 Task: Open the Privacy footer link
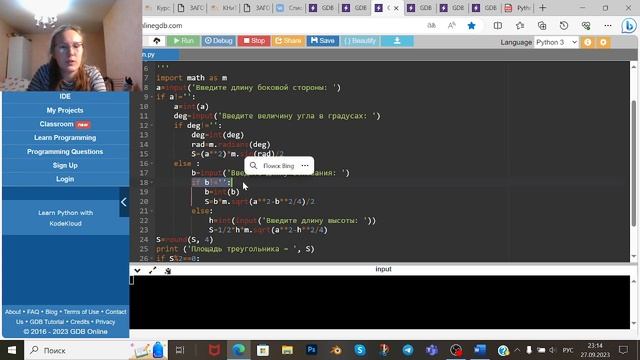[x=105, y=322]
